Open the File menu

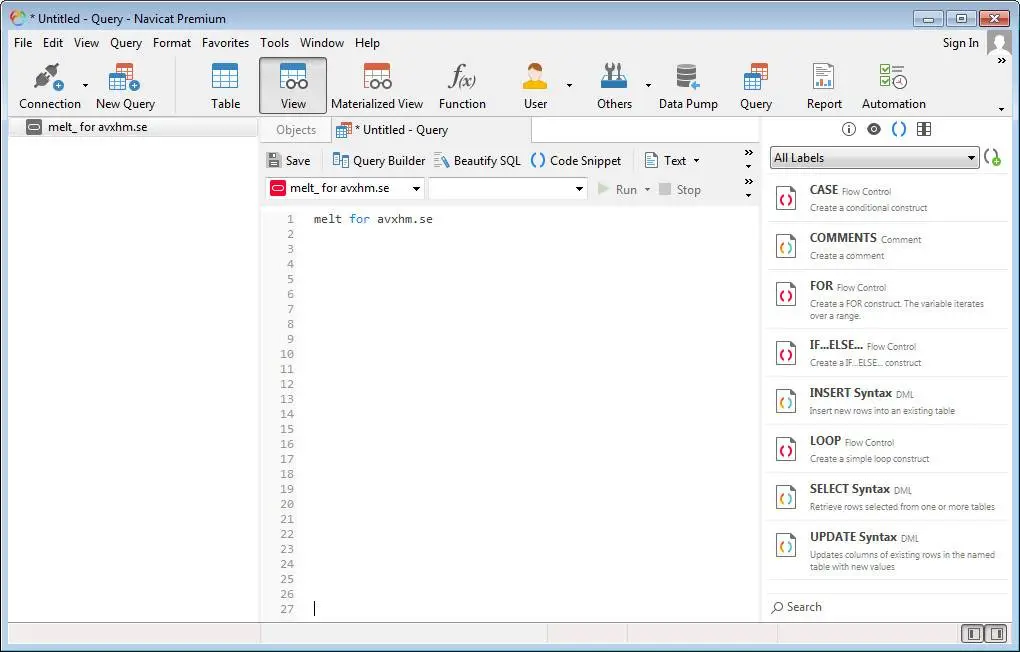click(x=23, y=43)
